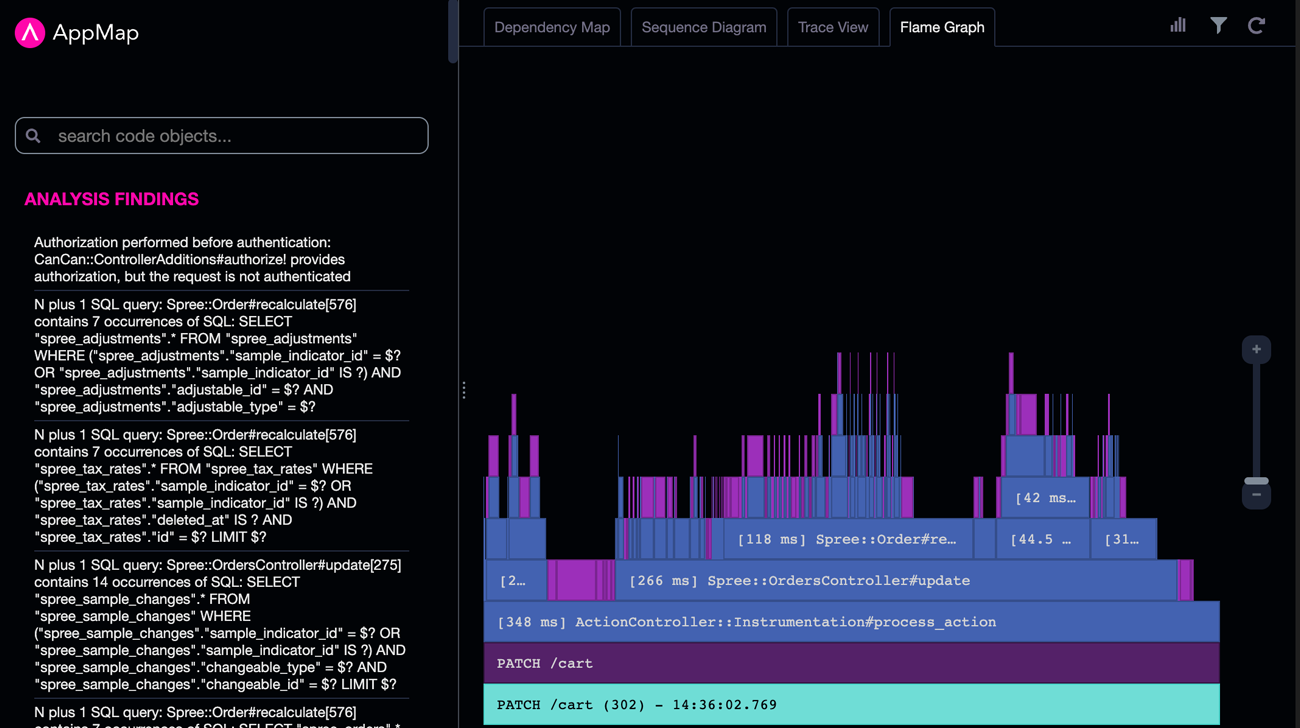This screenshot has height=728, width=1300.
Task: Switch to the Dependency Map tab
Action: point(552,27)
